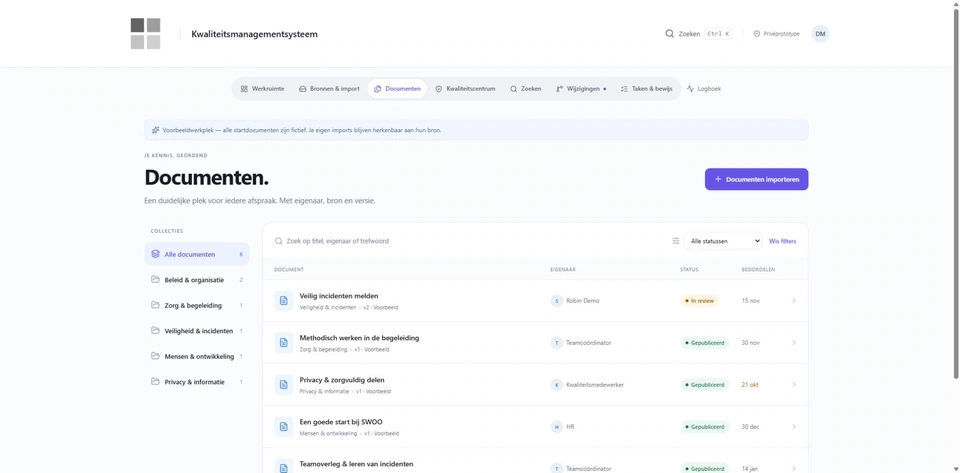Open the Kwaliteitscentrum tab

click(465, 89)
